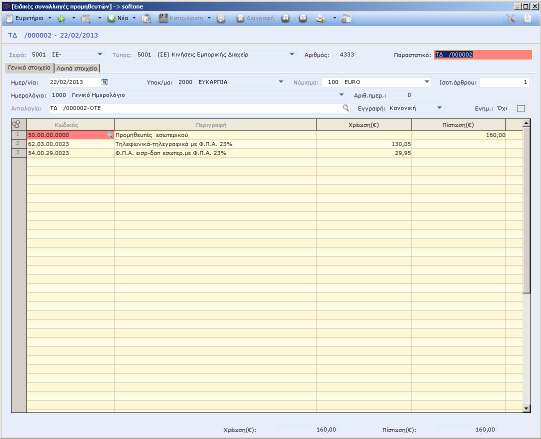Click the printer icon in toolbar
Screen dimensions: 541x439
[x=321, y=19]
